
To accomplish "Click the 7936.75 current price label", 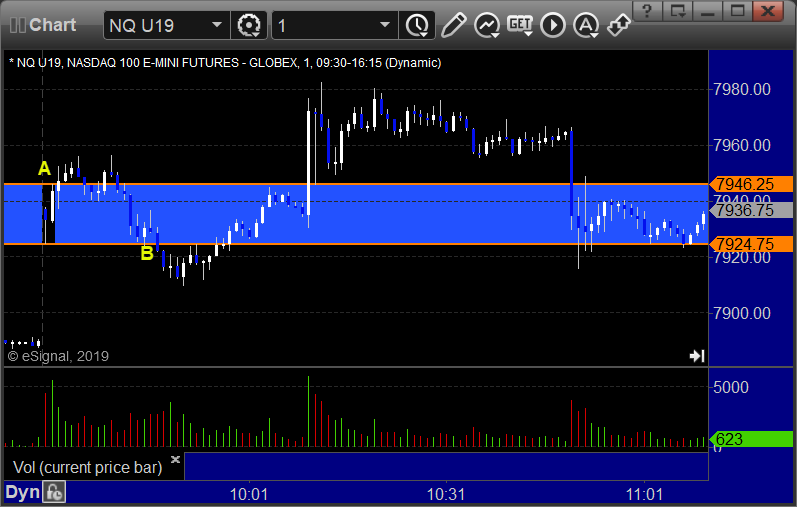I will [x=751, y=210].
